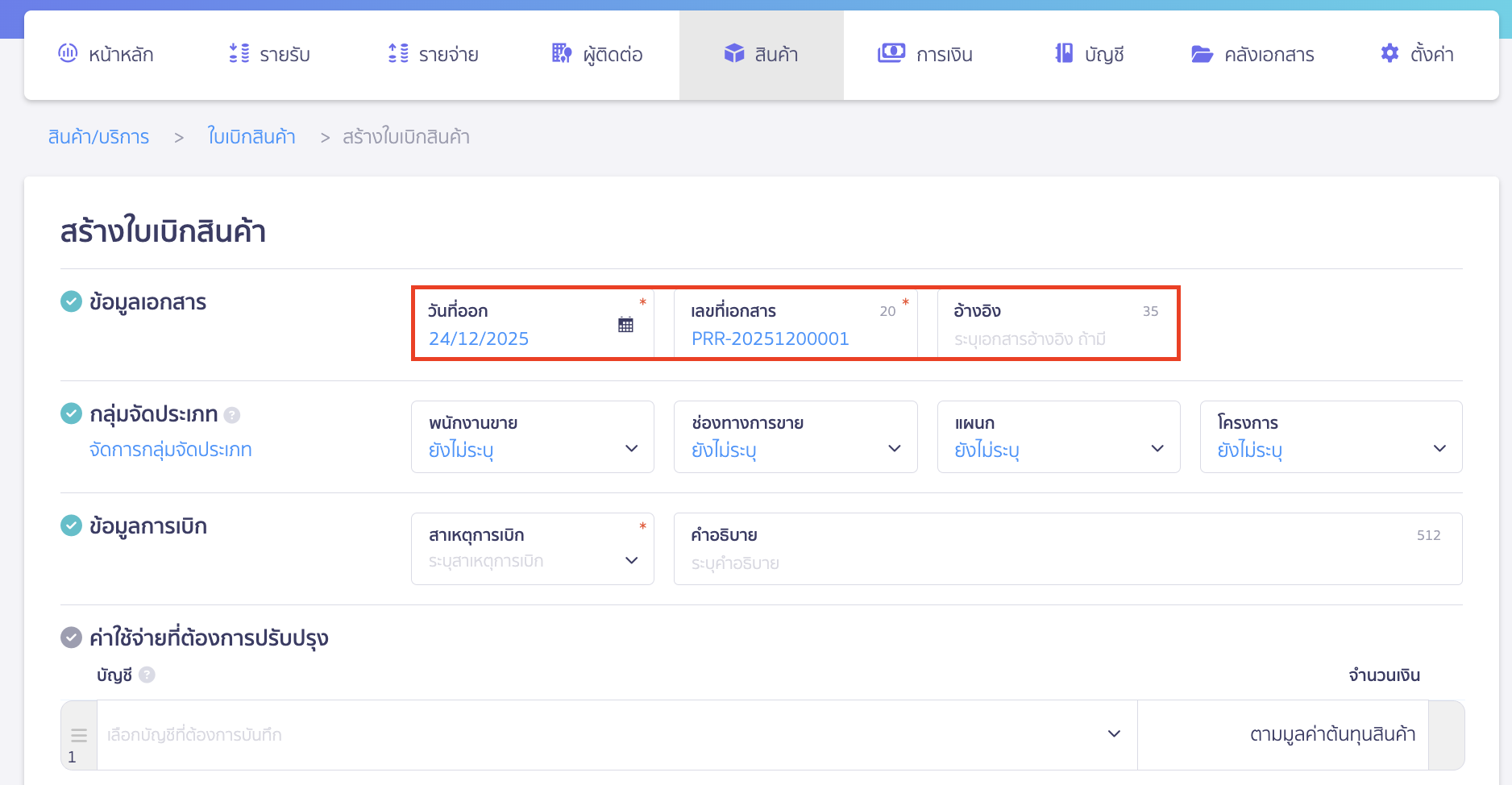
Task: Open the บัญชี menu tab
Action: click(x=1090, y=55)
